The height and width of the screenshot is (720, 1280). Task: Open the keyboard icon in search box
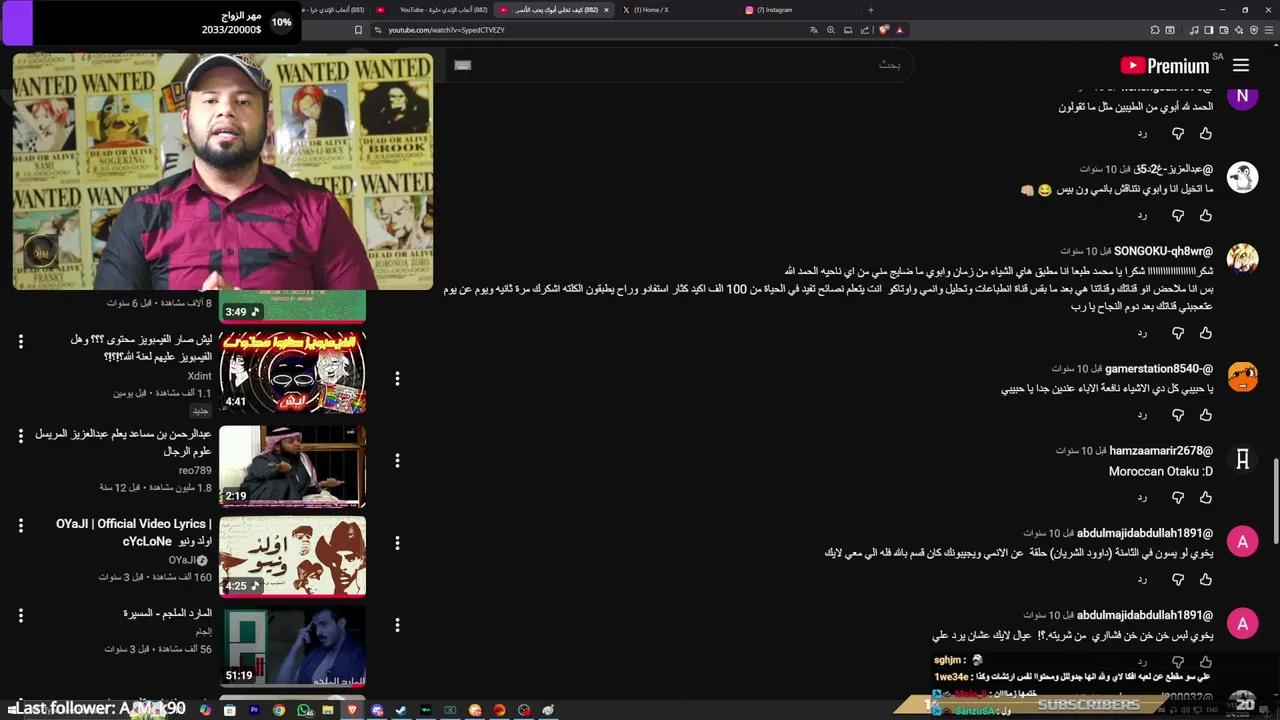(x=462, y=65)
